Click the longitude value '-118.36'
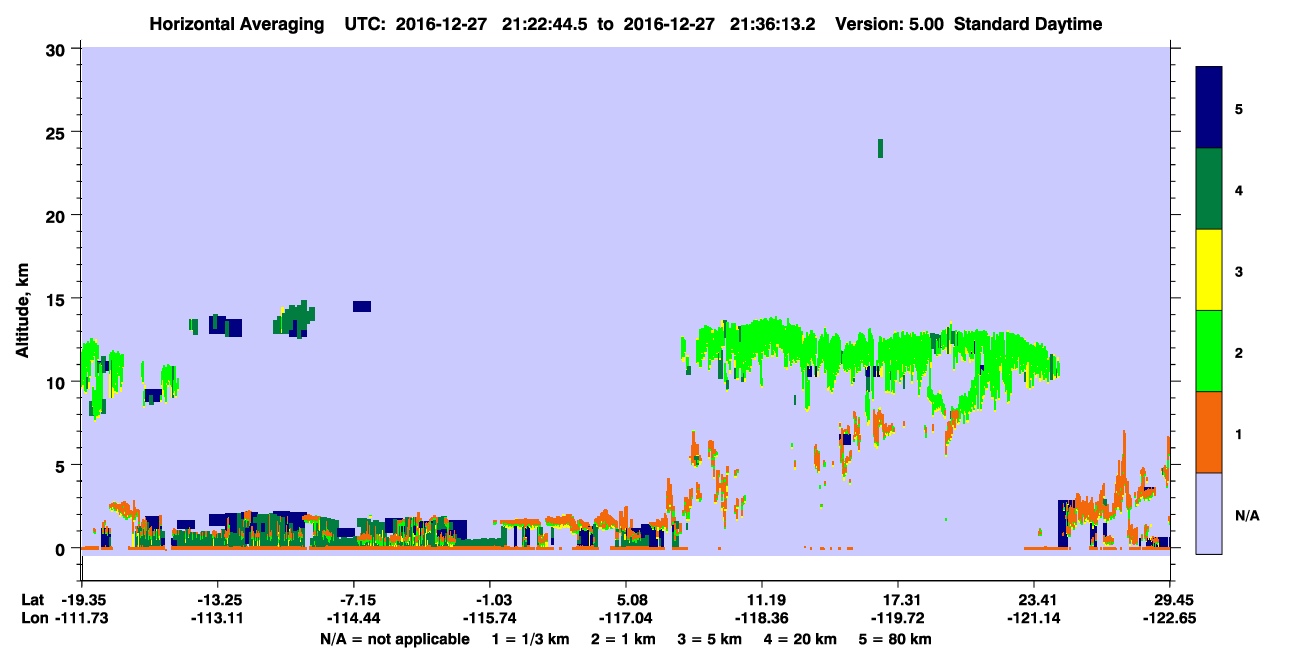This screenshot has height=667, width=1300. pos(762,618)
